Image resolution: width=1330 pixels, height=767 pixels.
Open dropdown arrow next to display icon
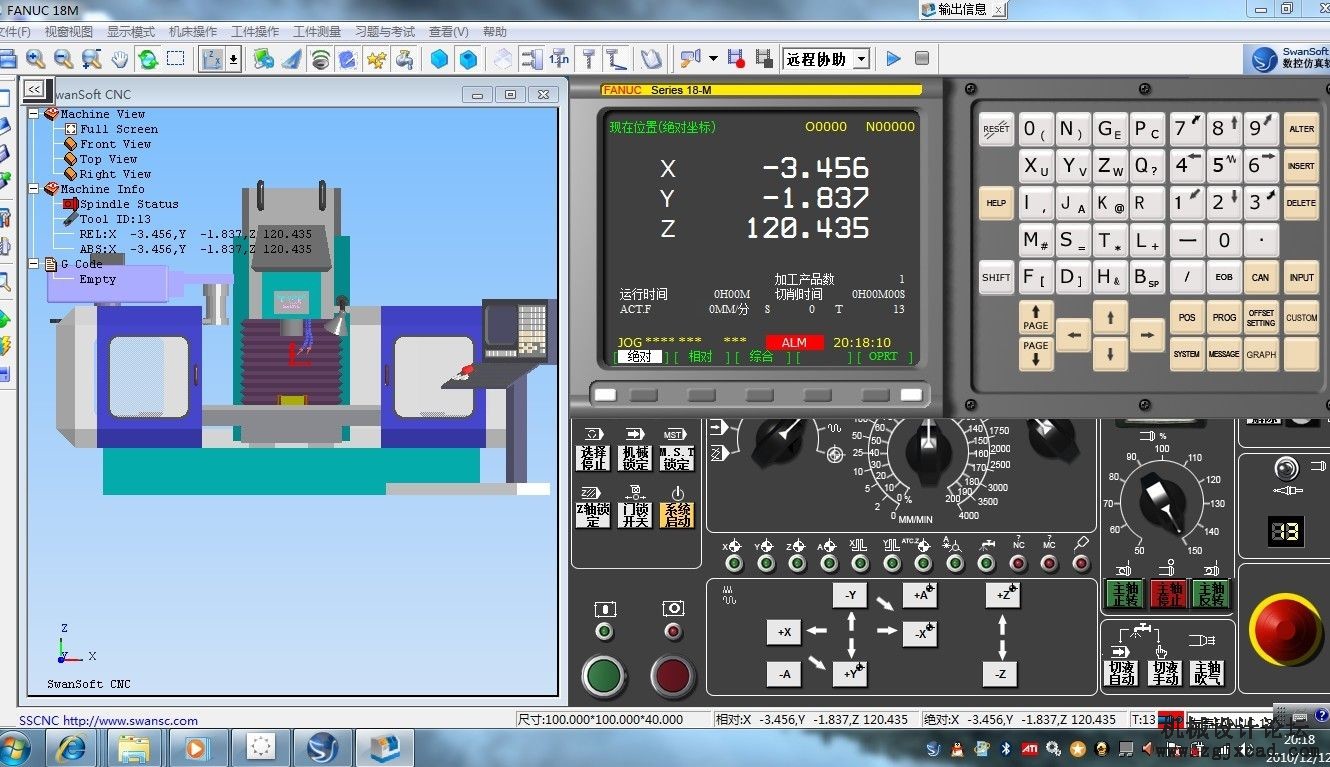713,59
